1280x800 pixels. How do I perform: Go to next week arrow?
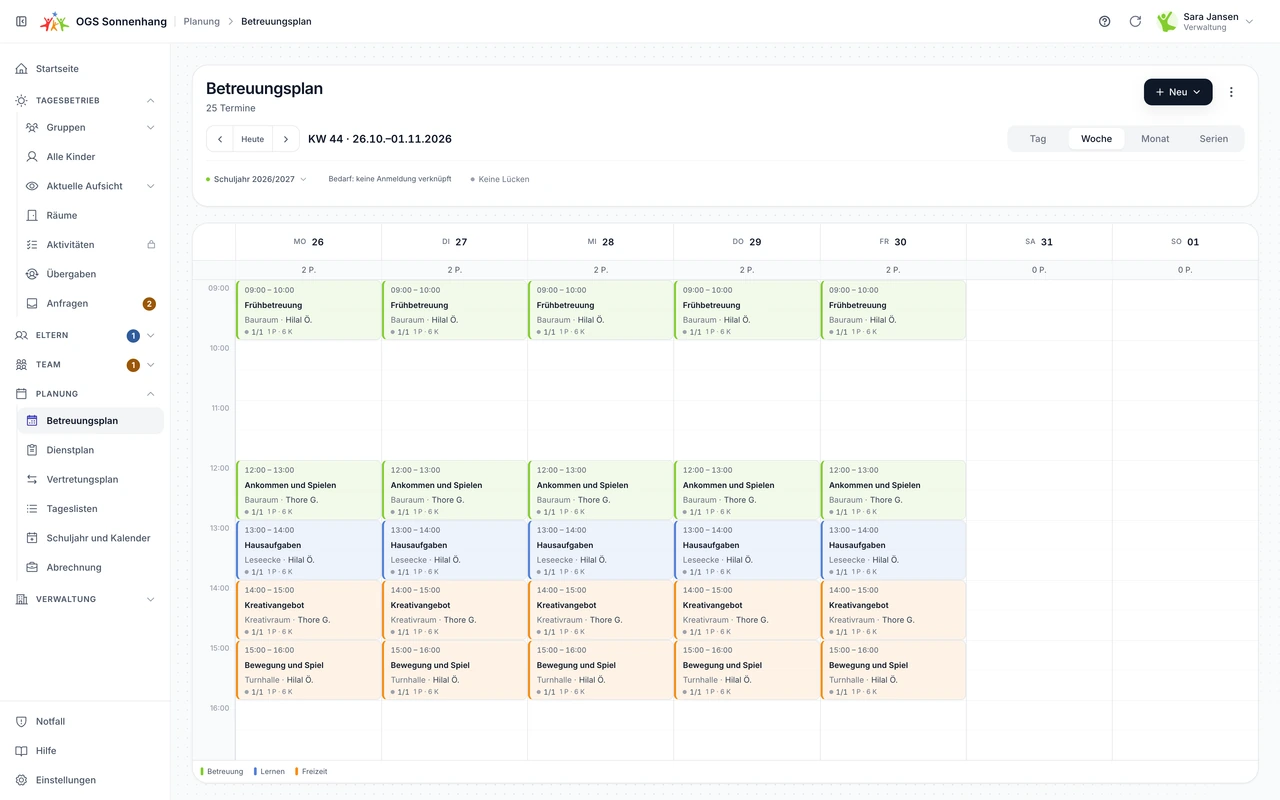tap(286, 139)
